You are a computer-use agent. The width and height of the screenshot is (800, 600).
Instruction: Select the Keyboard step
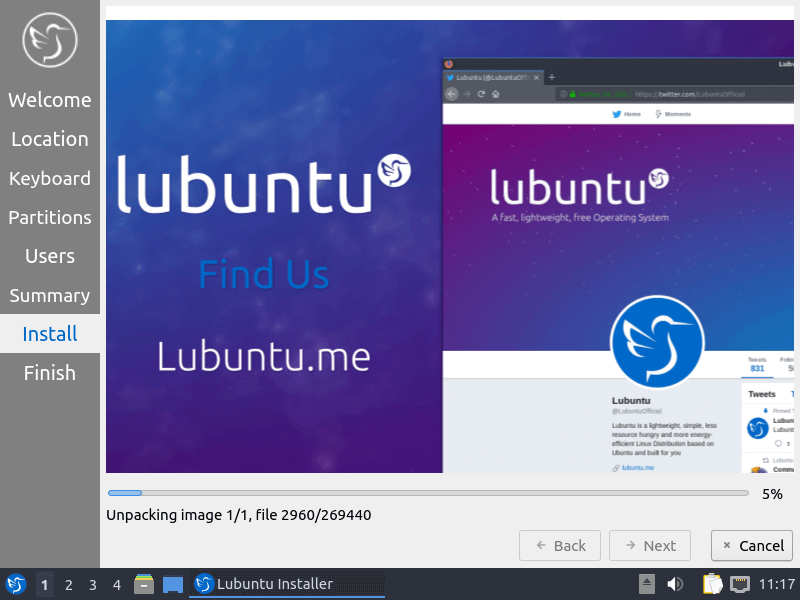[50, 178]
